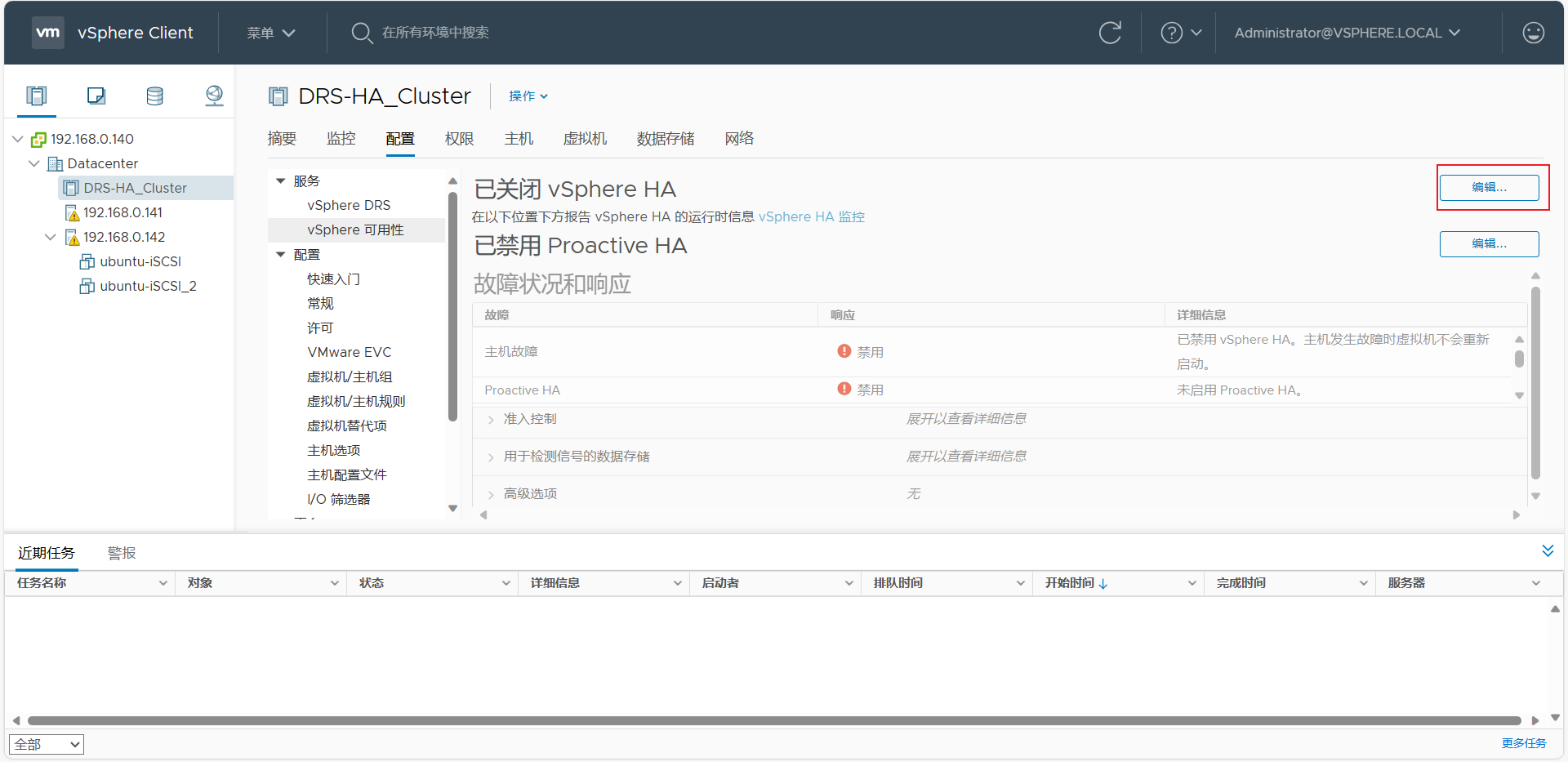This screenshot has width=1568, height=762.
Task: Expand the 高级选项 row
Action: click(x=491, y=495)
